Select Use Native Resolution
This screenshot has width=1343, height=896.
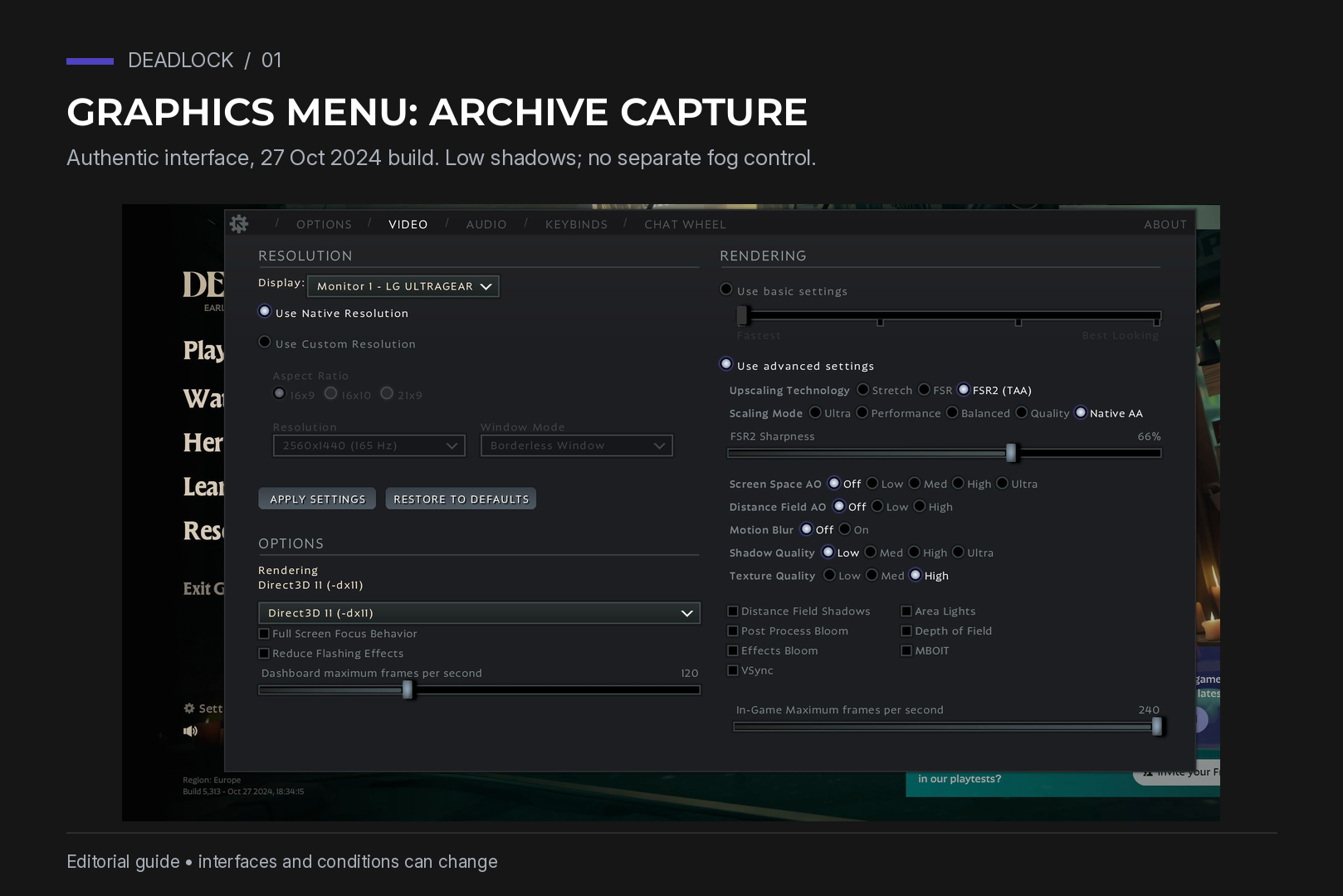click(x=265, y=312)
